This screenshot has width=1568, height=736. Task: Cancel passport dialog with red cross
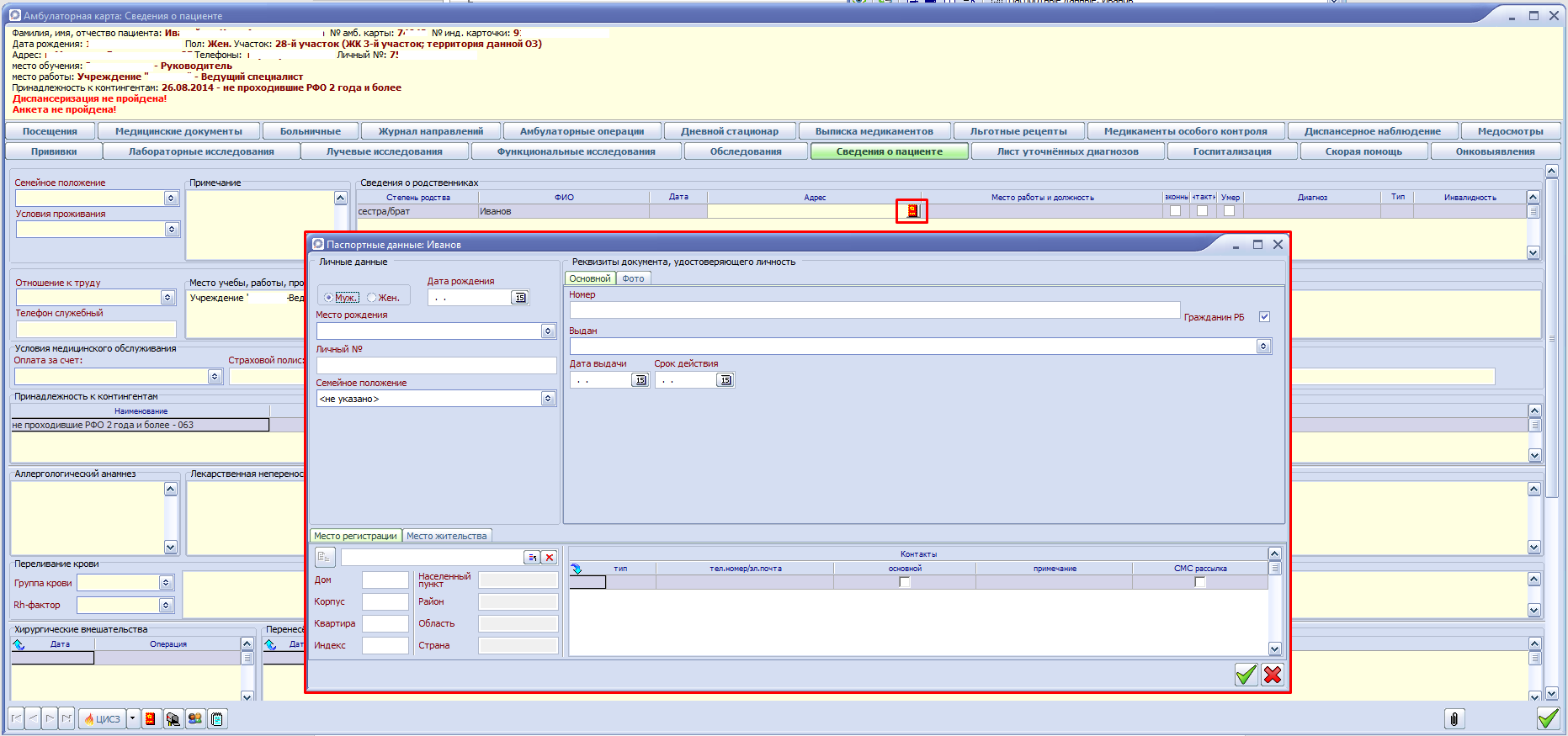[1273, 675]
